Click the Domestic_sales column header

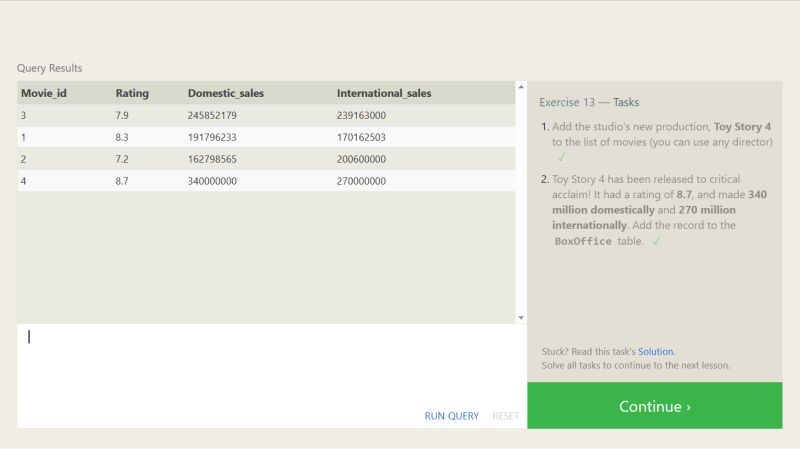226,93
